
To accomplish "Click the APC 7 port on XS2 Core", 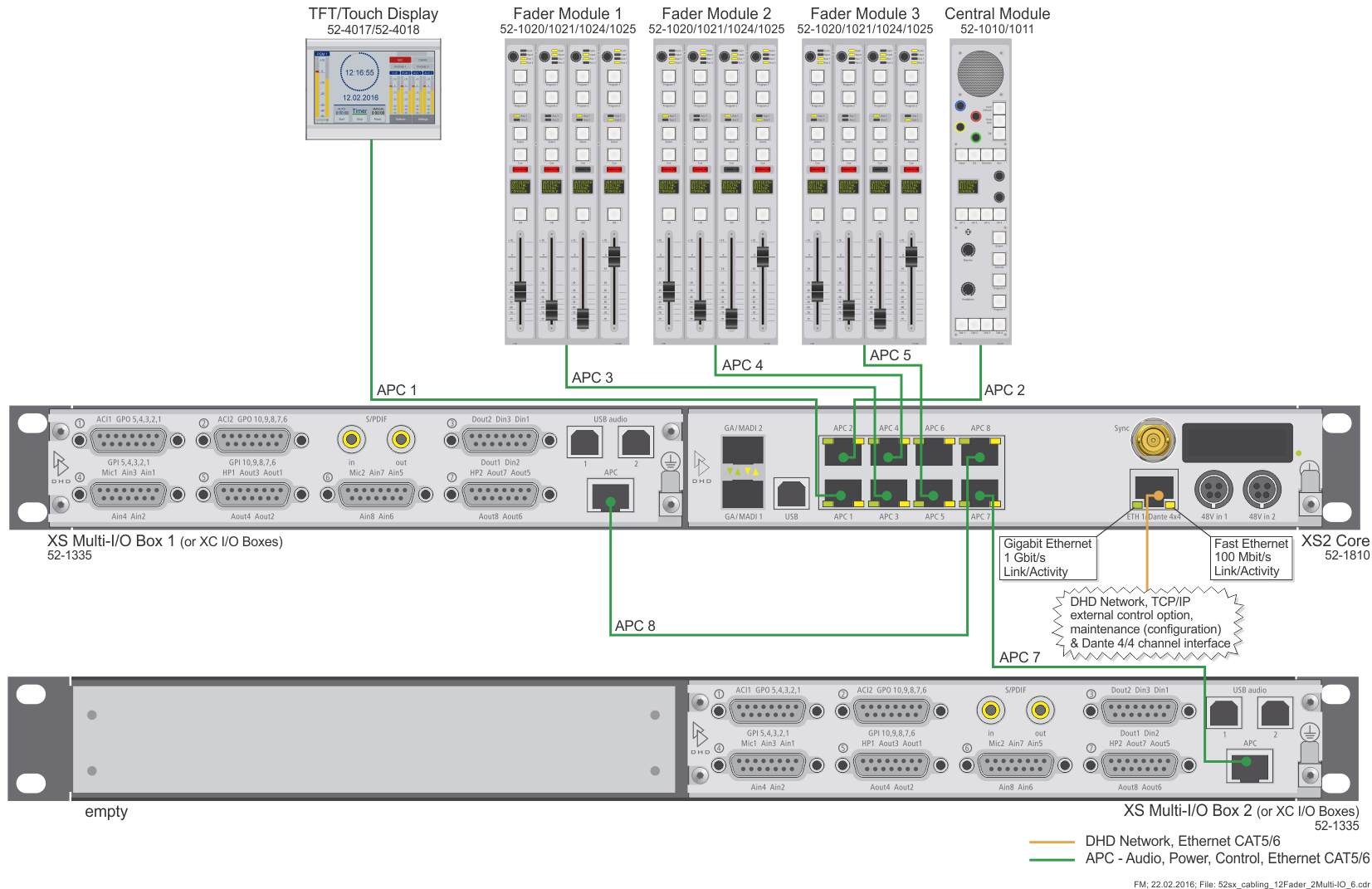I will (x=980, y=493).
